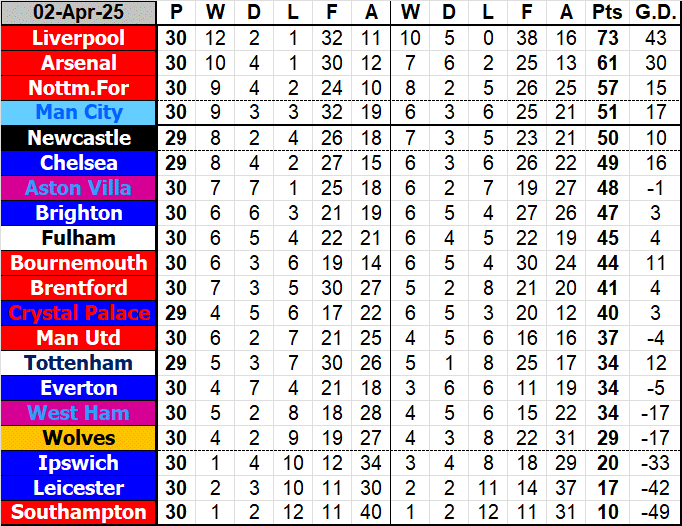Image resolution: width=682 pixels, height=526 pixels.
Task: Select the Pts column header
Action: [x=605, y=13]
